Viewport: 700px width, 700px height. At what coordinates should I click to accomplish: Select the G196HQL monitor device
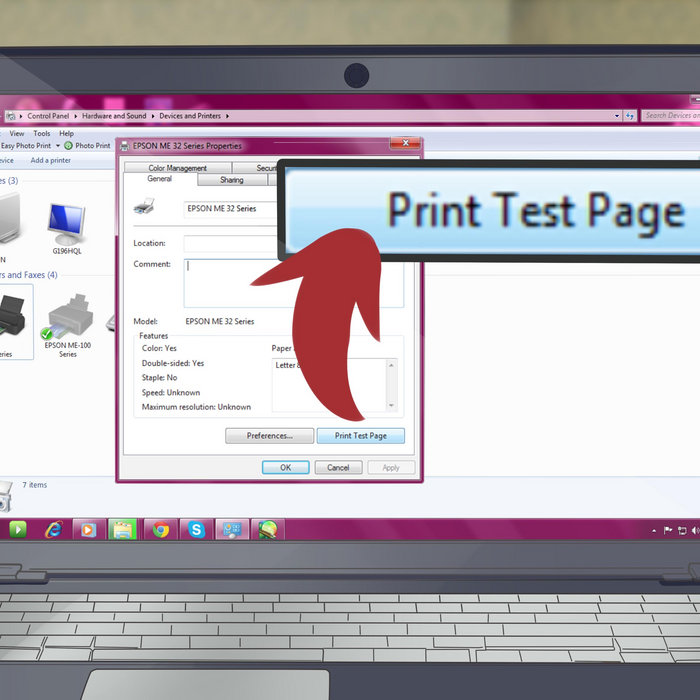67,229
